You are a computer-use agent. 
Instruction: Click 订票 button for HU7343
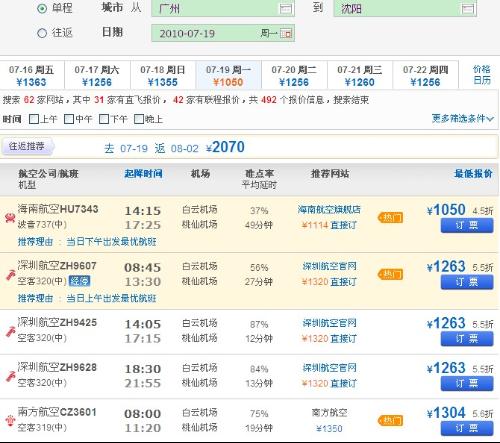point(467,226)
